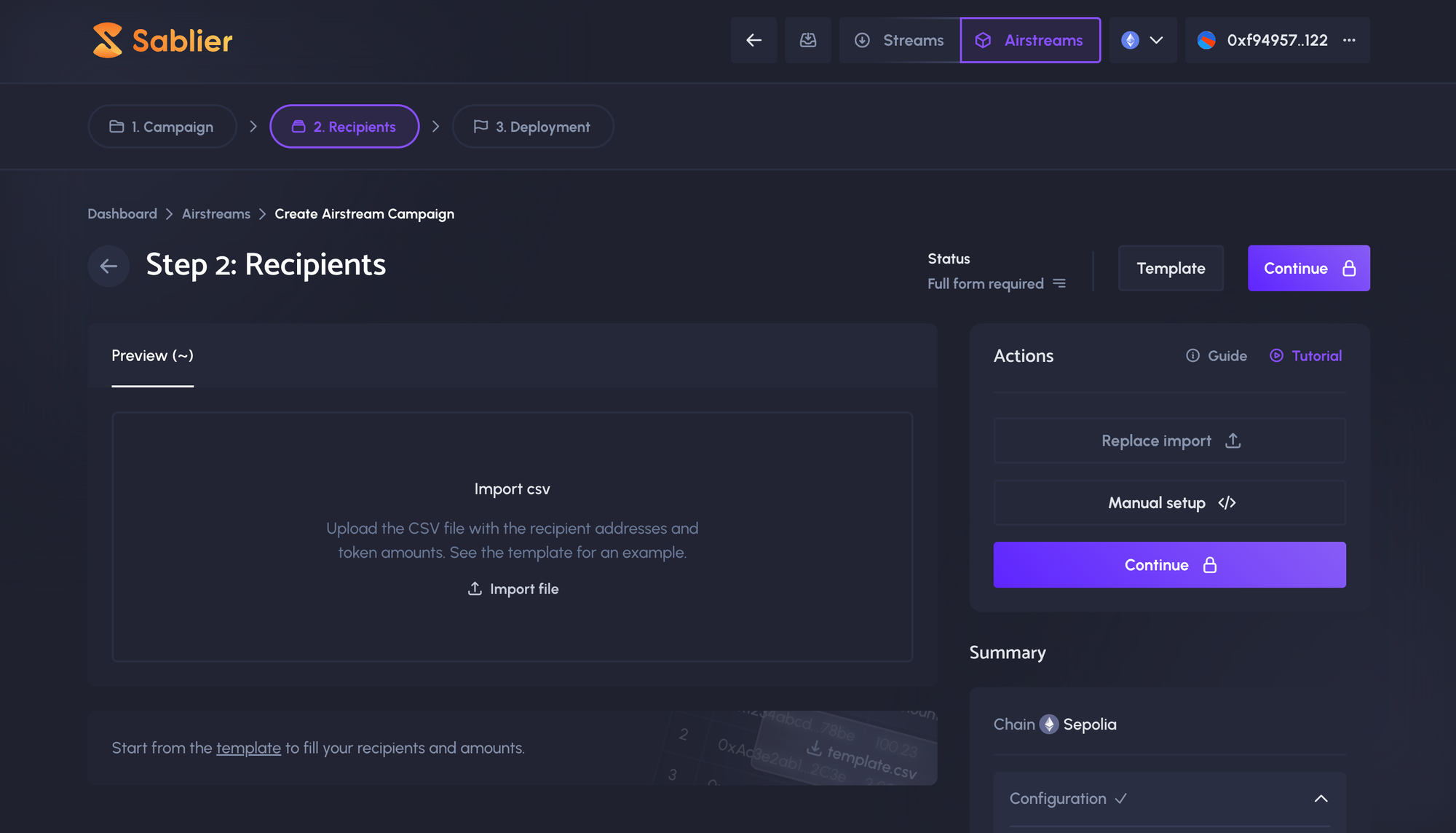Open wallet account 0xf94957..122
The width and height of the screenshot is (1456, 833).
pyautogui.click(x=1265, y=40)
